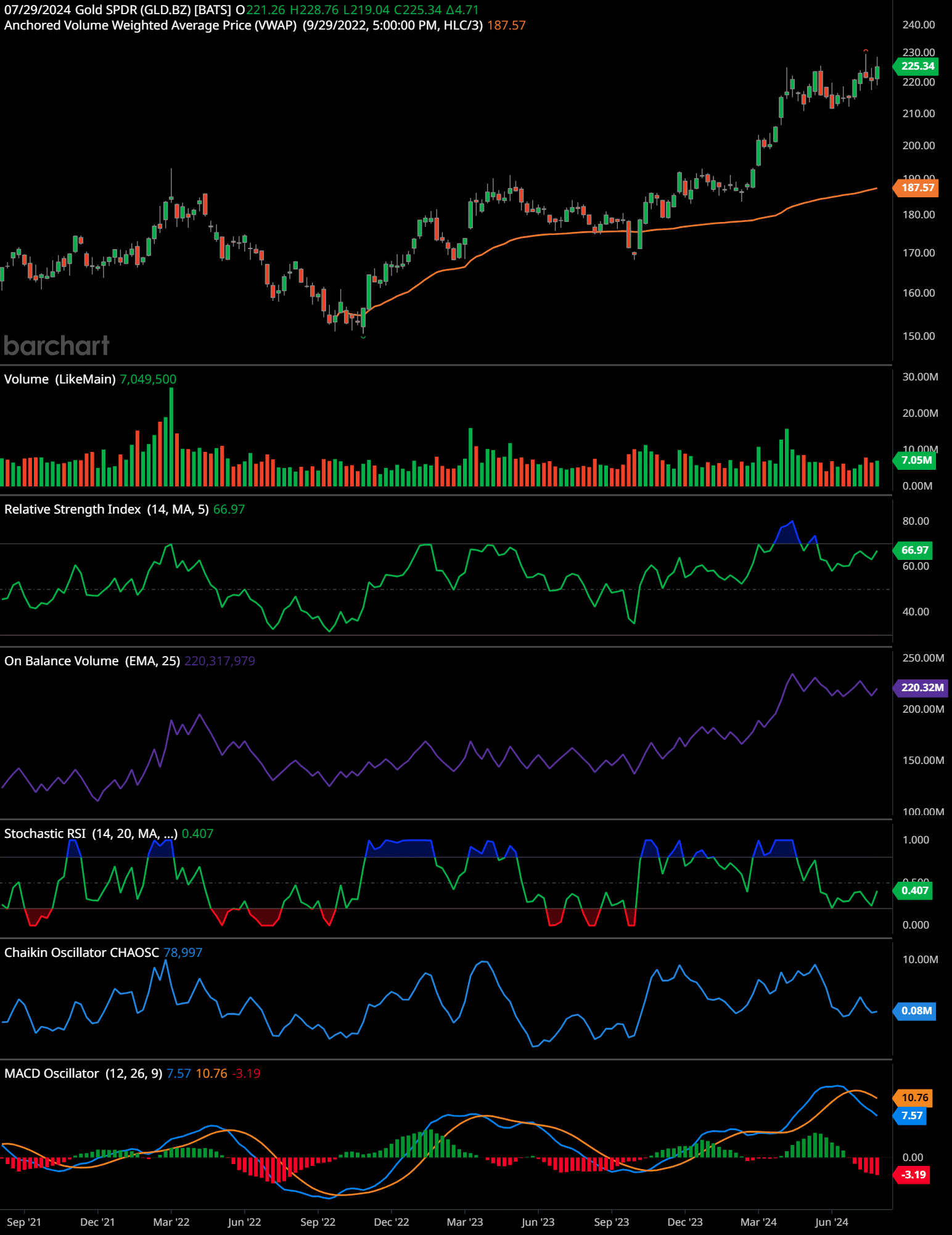Screen dimensions: 952x1235
Task: Click the Jun '23 date axis label
Action: coord(538,1222)
